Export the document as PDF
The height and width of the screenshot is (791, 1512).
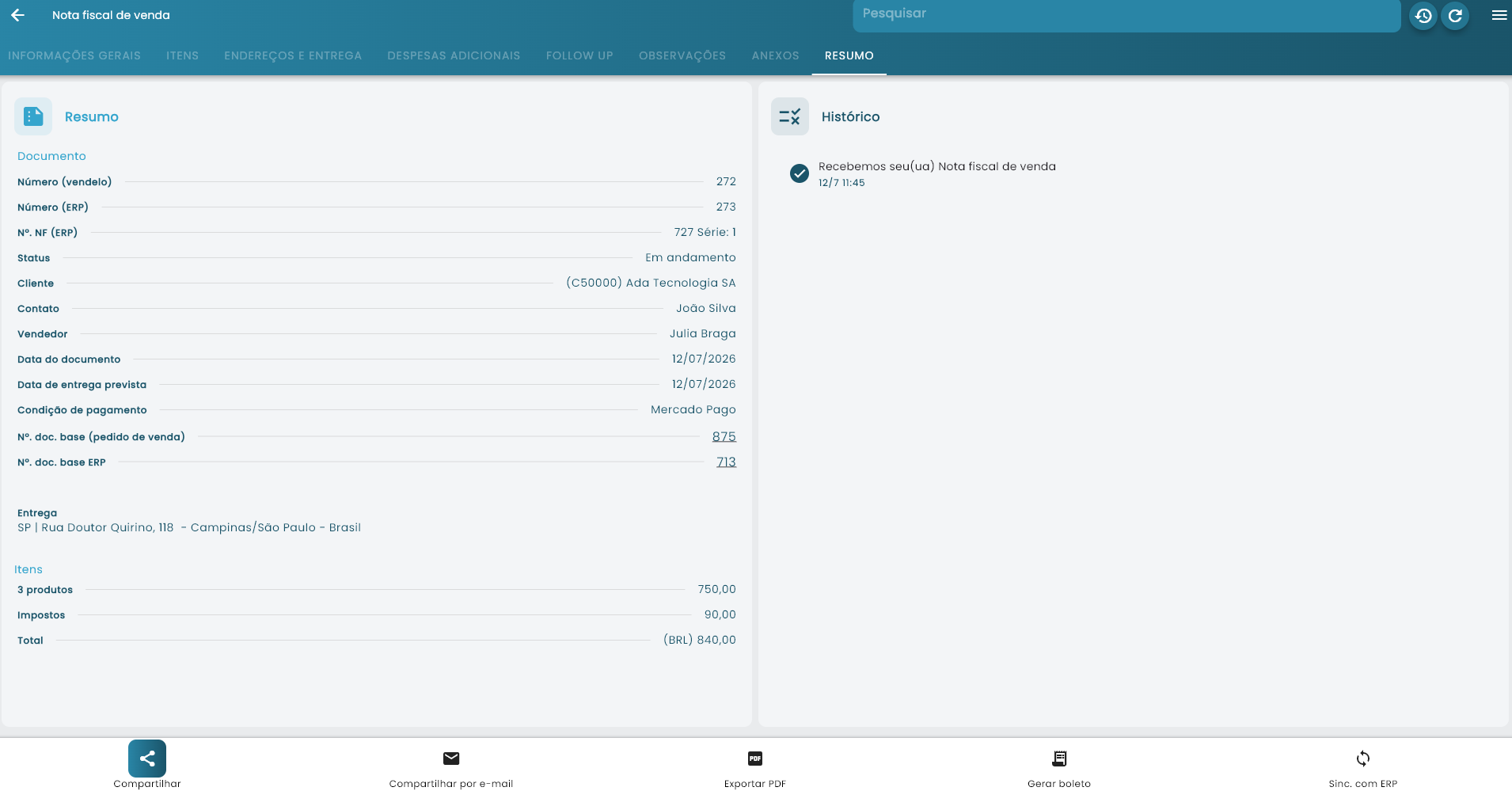(755, 759)
